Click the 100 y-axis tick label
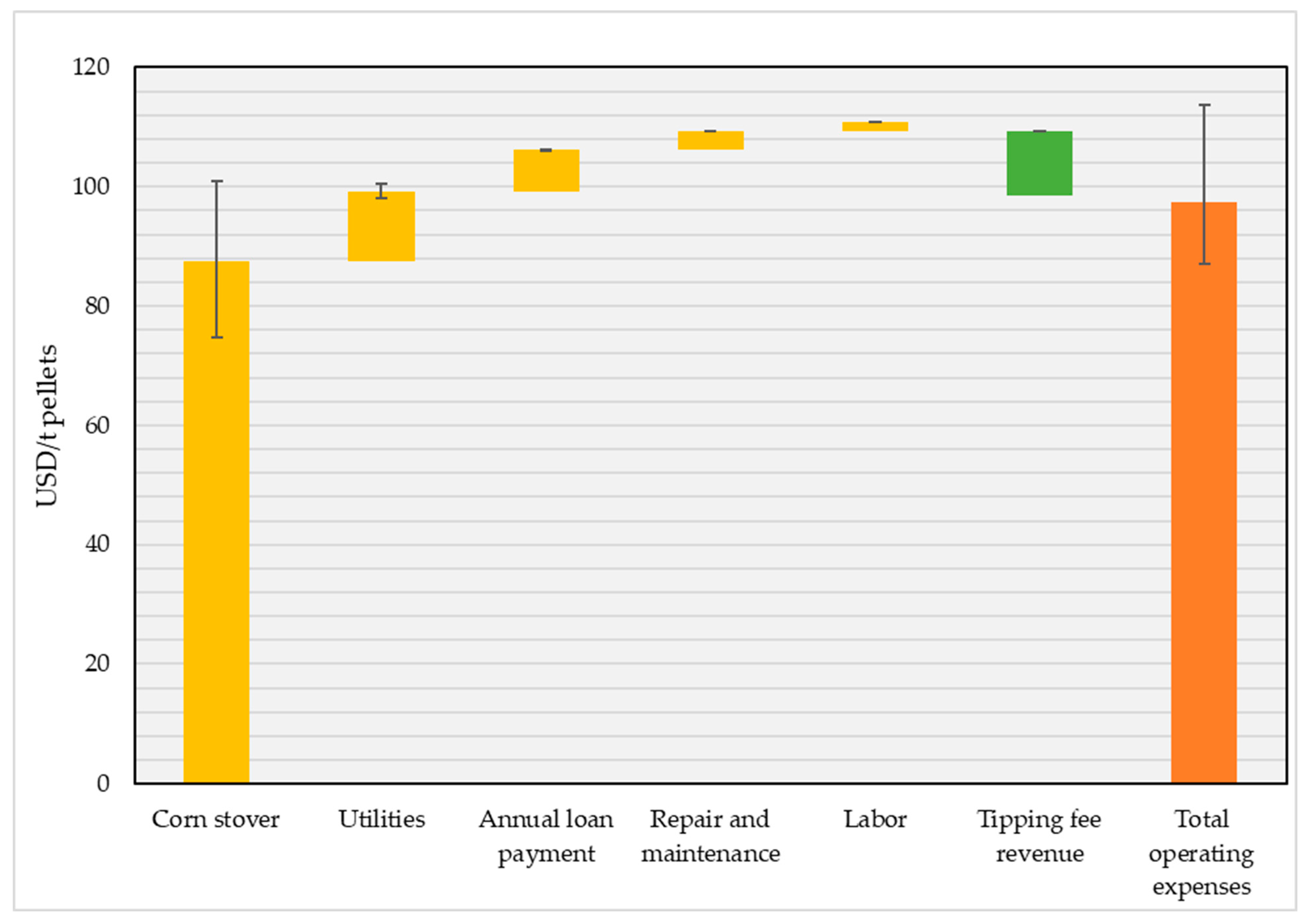 tap(91, 187)
